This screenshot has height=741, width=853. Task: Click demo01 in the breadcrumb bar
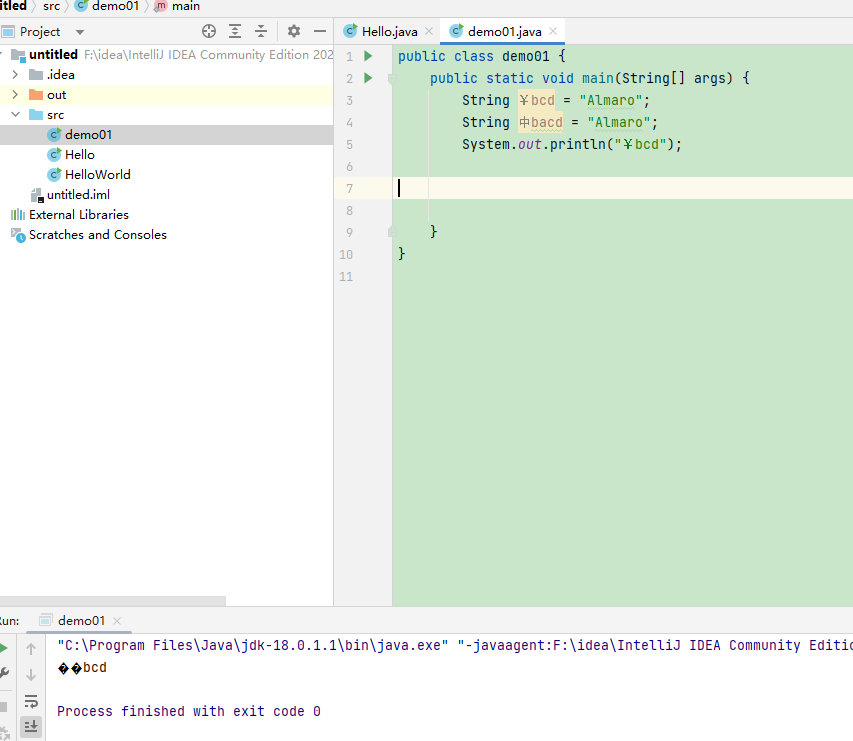tap(108, 6)
